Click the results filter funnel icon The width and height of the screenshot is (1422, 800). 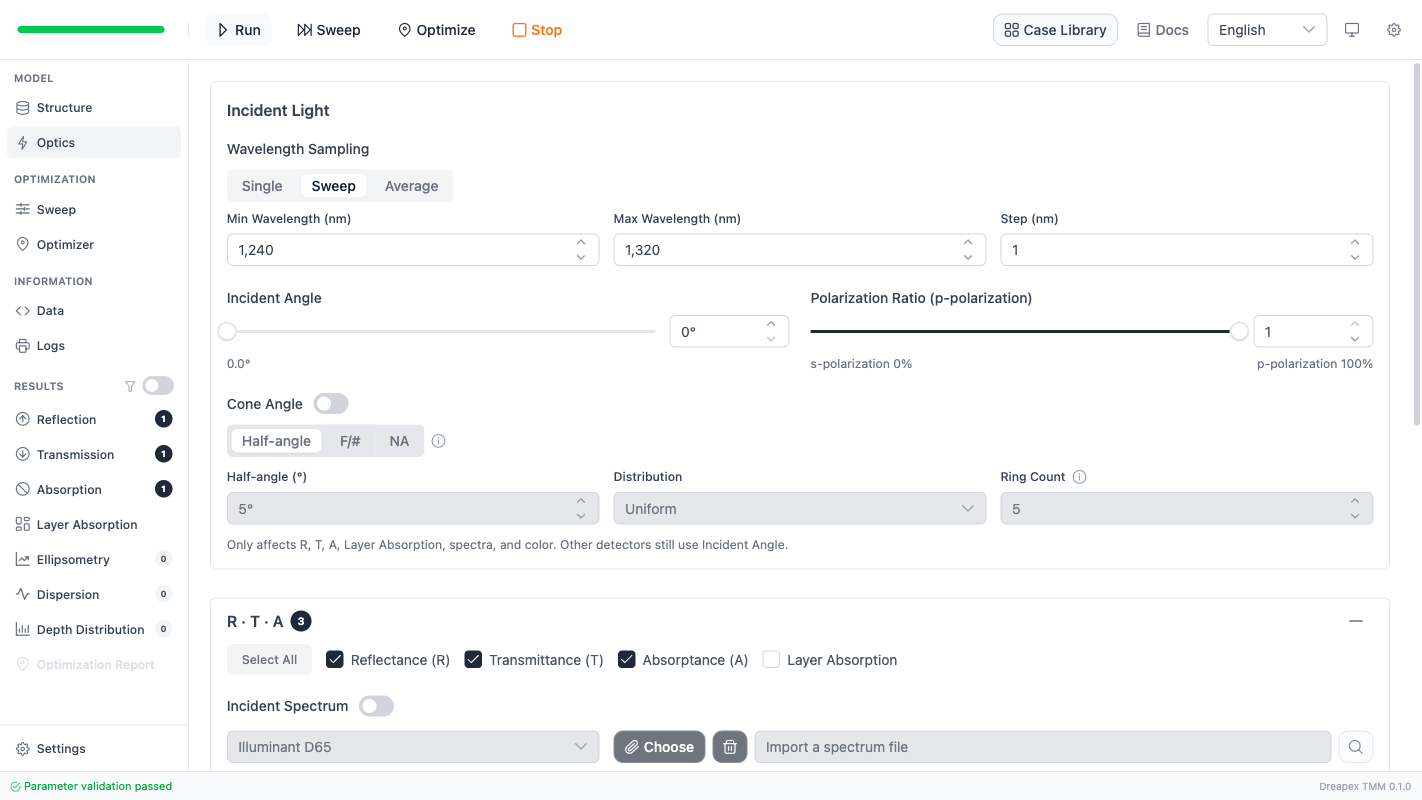tap(130, 386)
